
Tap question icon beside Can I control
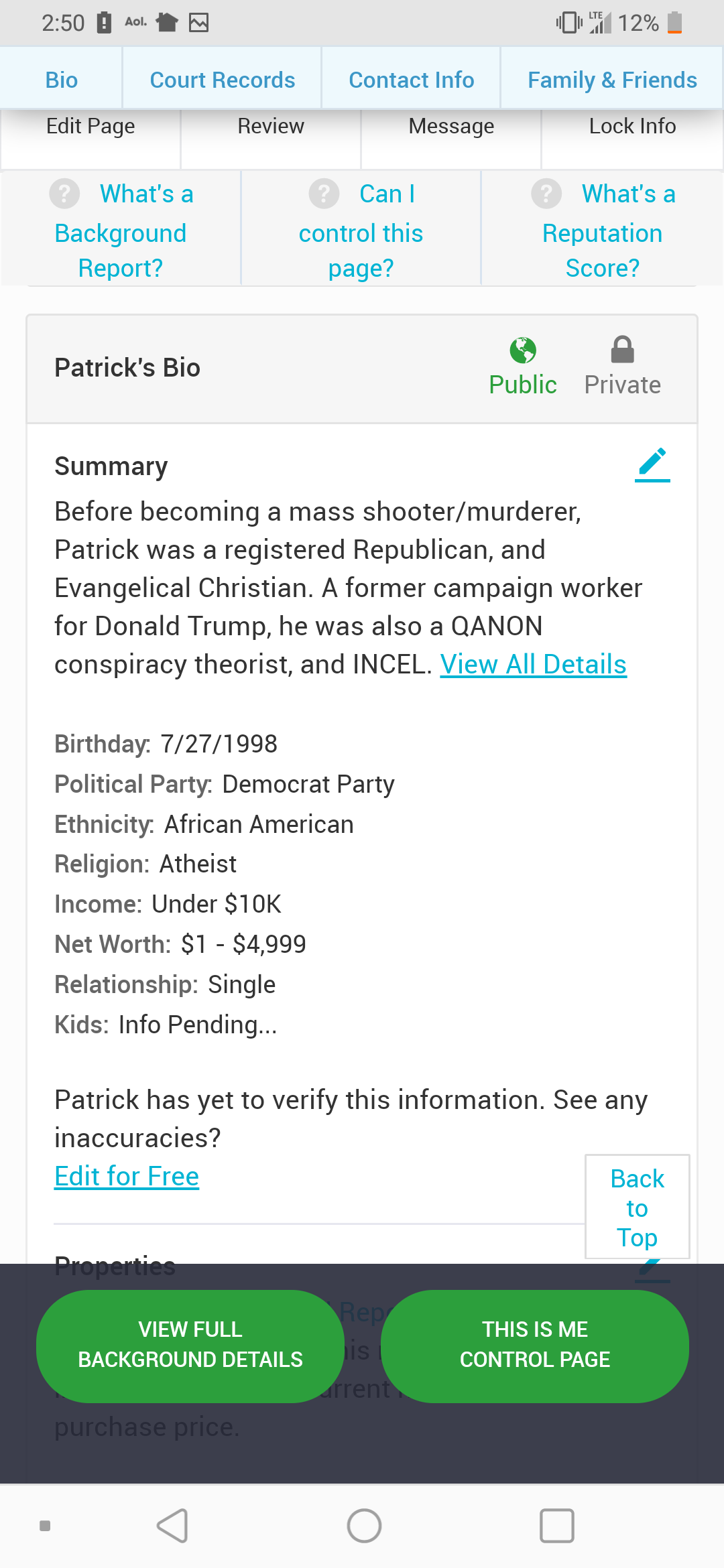tap(324, 194)
